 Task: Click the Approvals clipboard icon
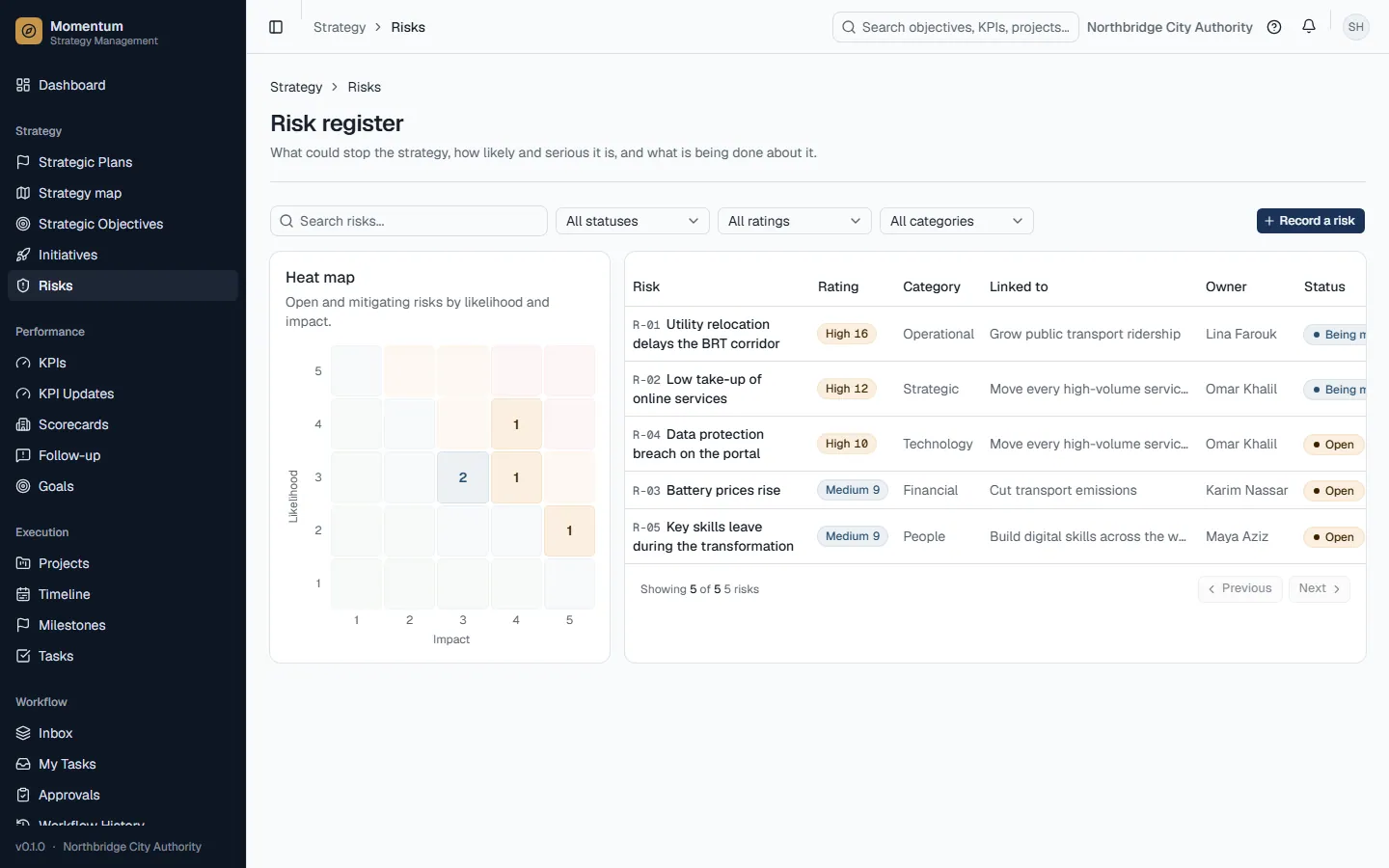coord(23,795)
